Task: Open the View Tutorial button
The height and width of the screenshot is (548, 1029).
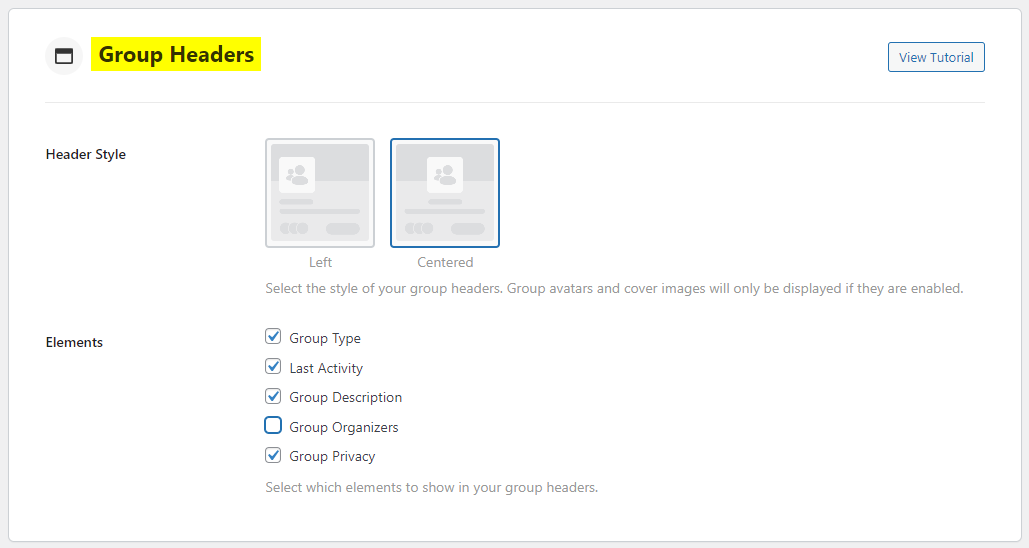Action: click(935, 57)
